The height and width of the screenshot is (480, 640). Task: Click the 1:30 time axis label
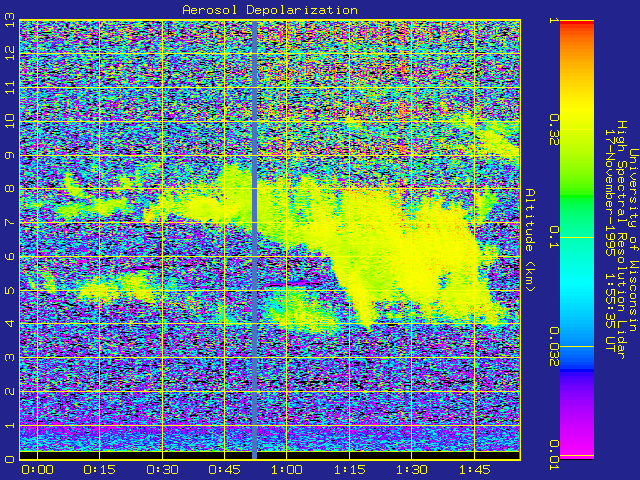click(x=412, y=470)
